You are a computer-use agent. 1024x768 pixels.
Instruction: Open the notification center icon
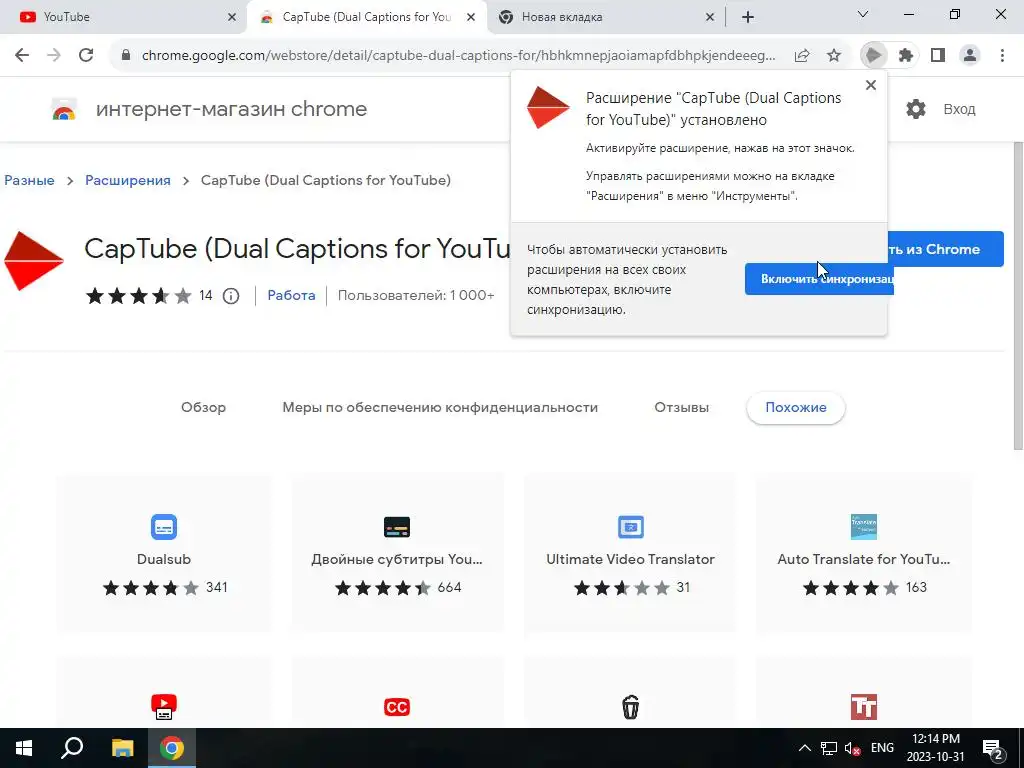click(x=993, y=748)
